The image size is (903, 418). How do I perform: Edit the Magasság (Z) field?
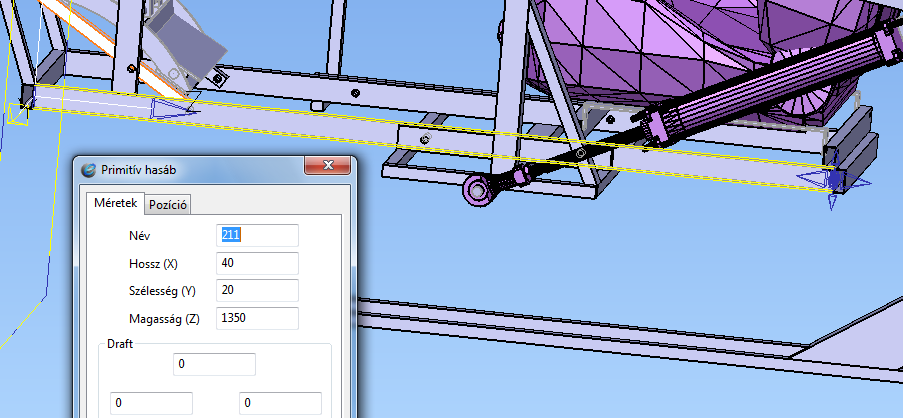click(258, 319)
